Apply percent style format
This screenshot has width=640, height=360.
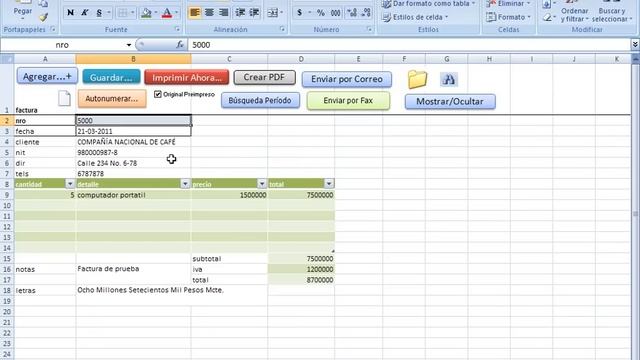coord(321,13)
